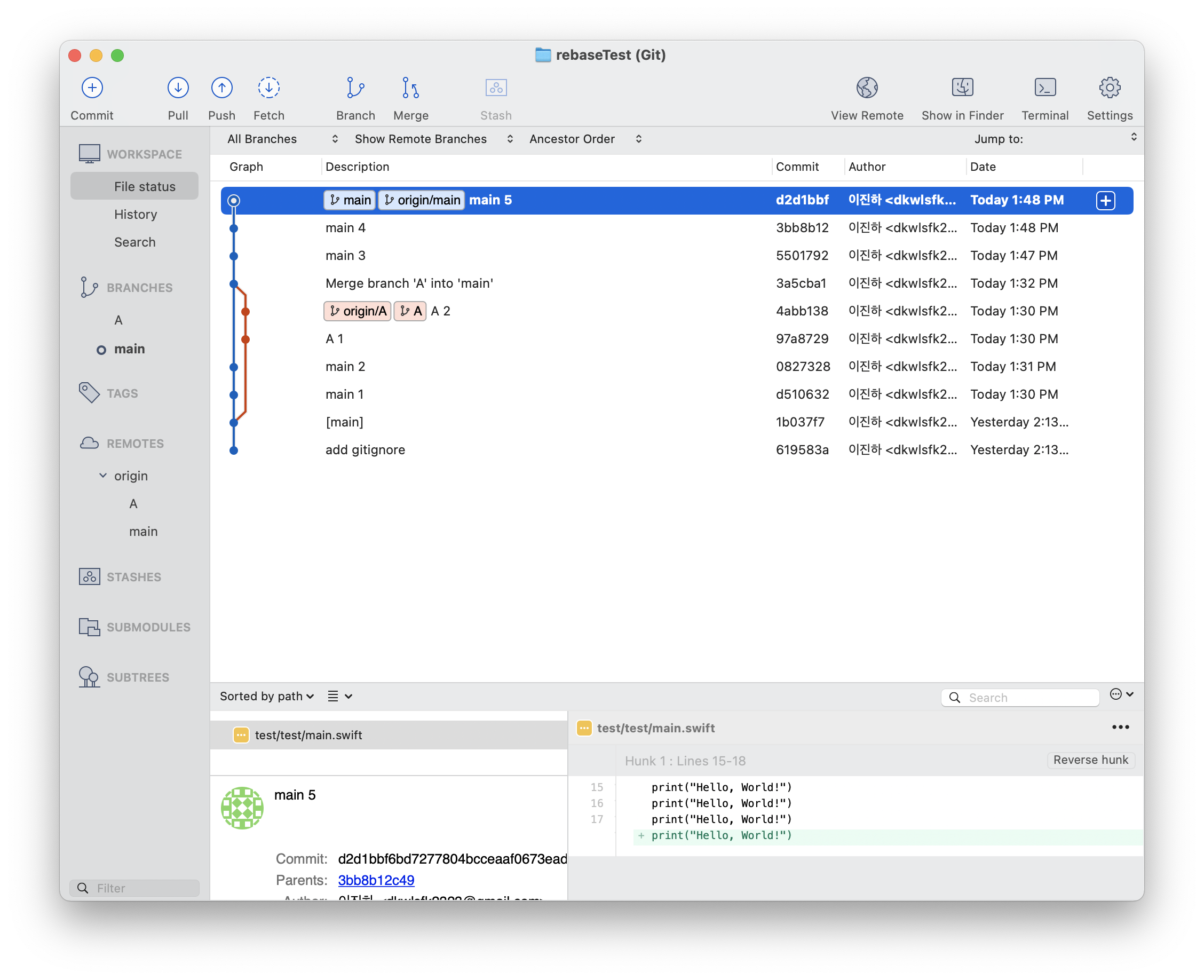Click the Commit toolbar icon
This screenshot has height=980, width=1204.
[x=92, y=88]
